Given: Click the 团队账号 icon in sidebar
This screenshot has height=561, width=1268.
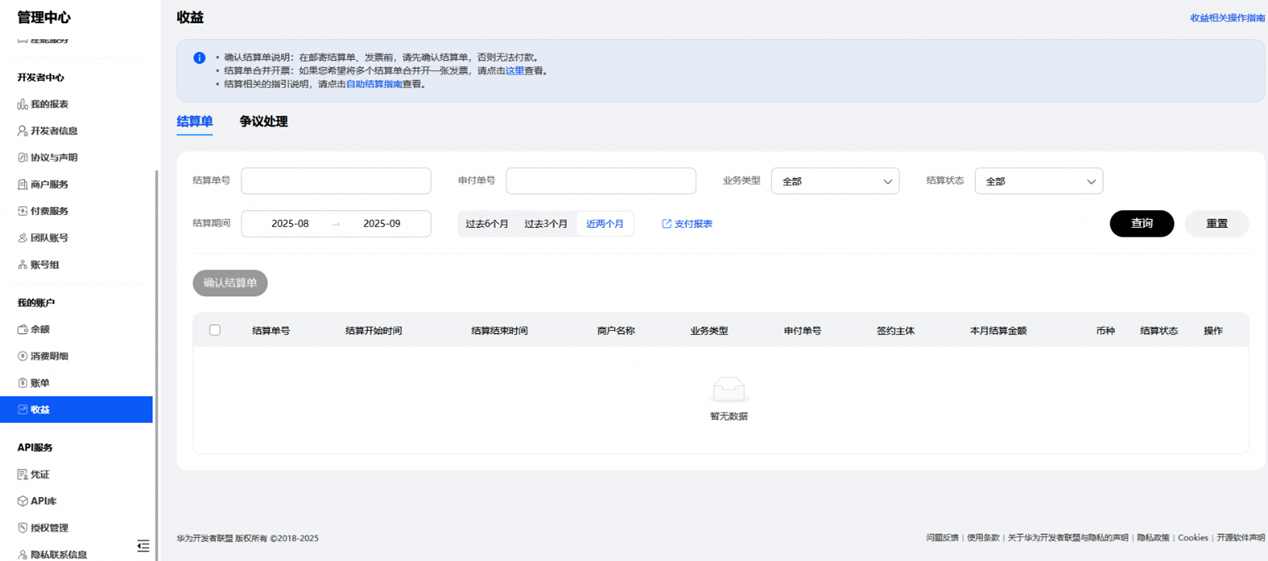Looking at the screenshot, I should 22,238.
